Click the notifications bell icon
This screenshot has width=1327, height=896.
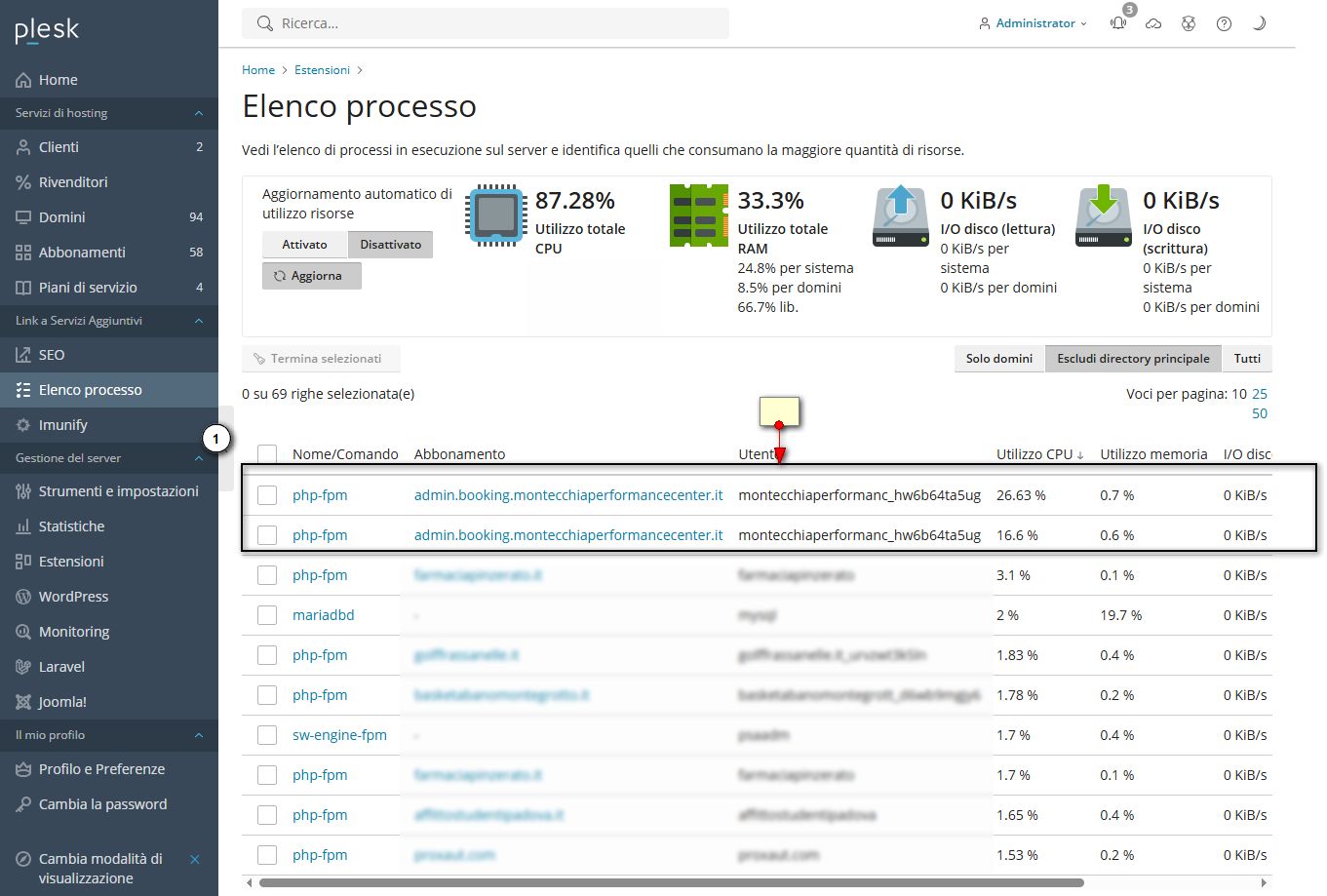point(1118,23)
